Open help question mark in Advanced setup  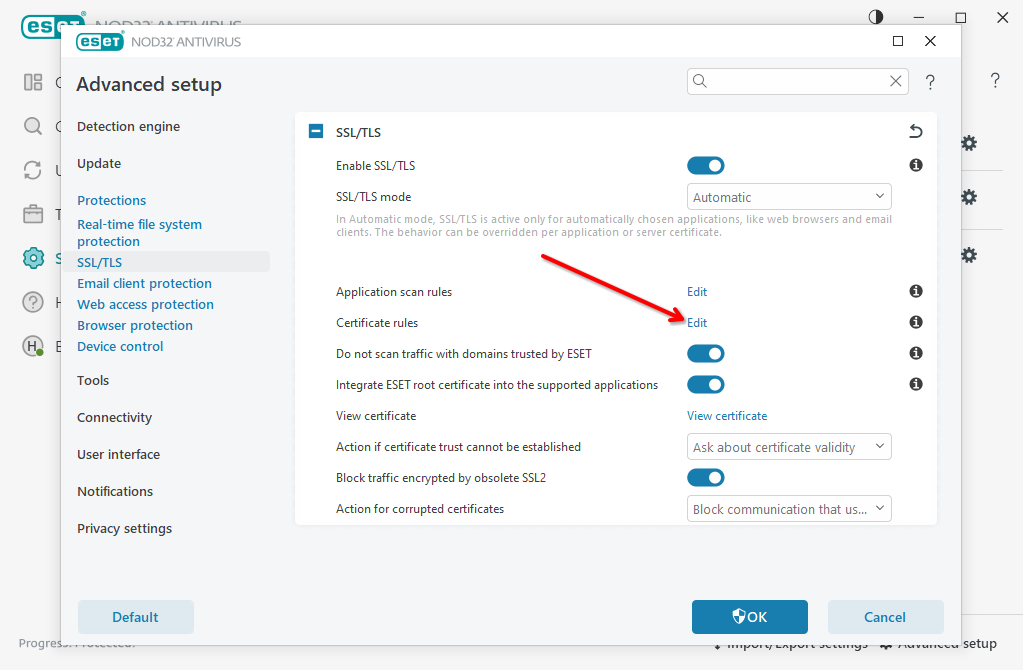[x=930, y=82]
